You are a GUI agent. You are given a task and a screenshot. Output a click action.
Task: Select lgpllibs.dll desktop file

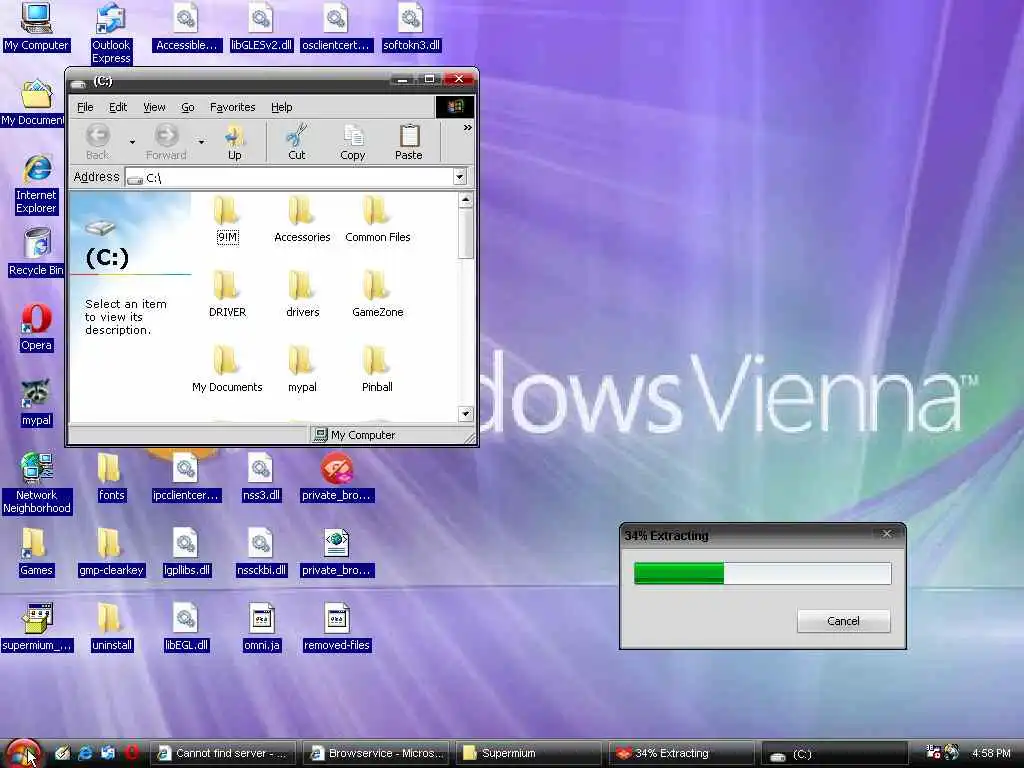[x=186, y=552]
